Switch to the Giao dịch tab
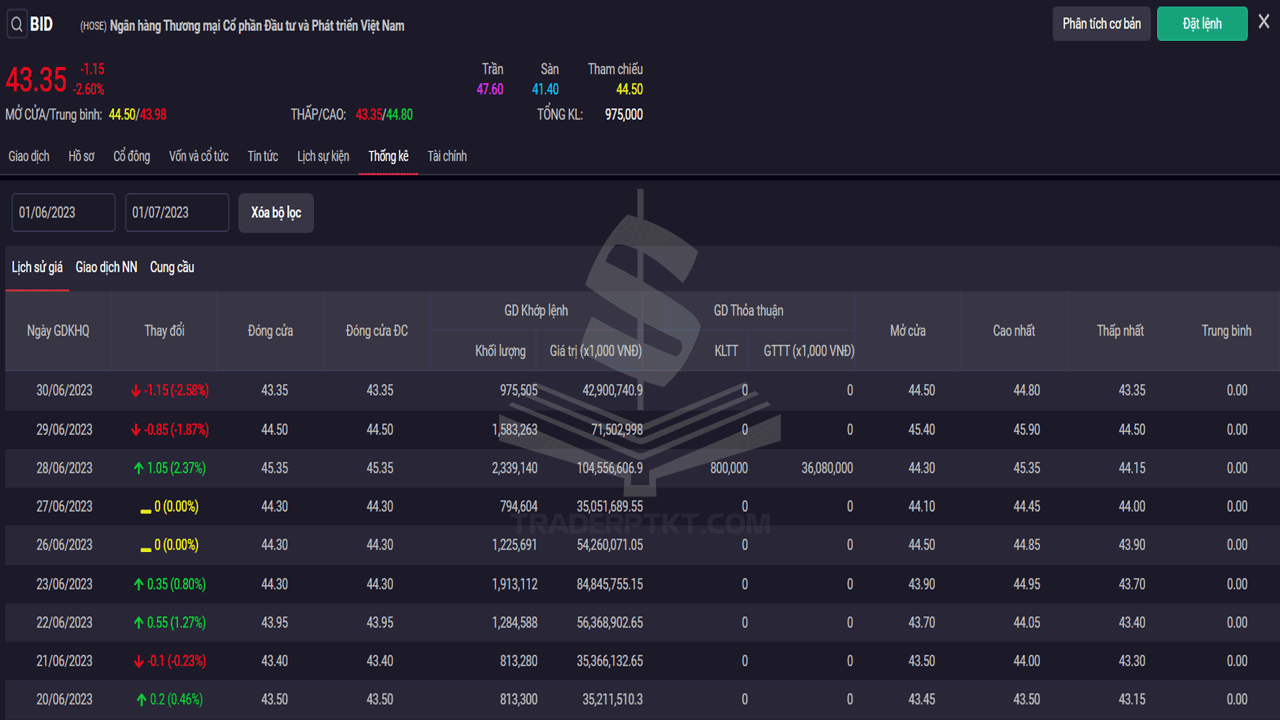Viewport: 1280px width, 720px height. pos(29,156)
